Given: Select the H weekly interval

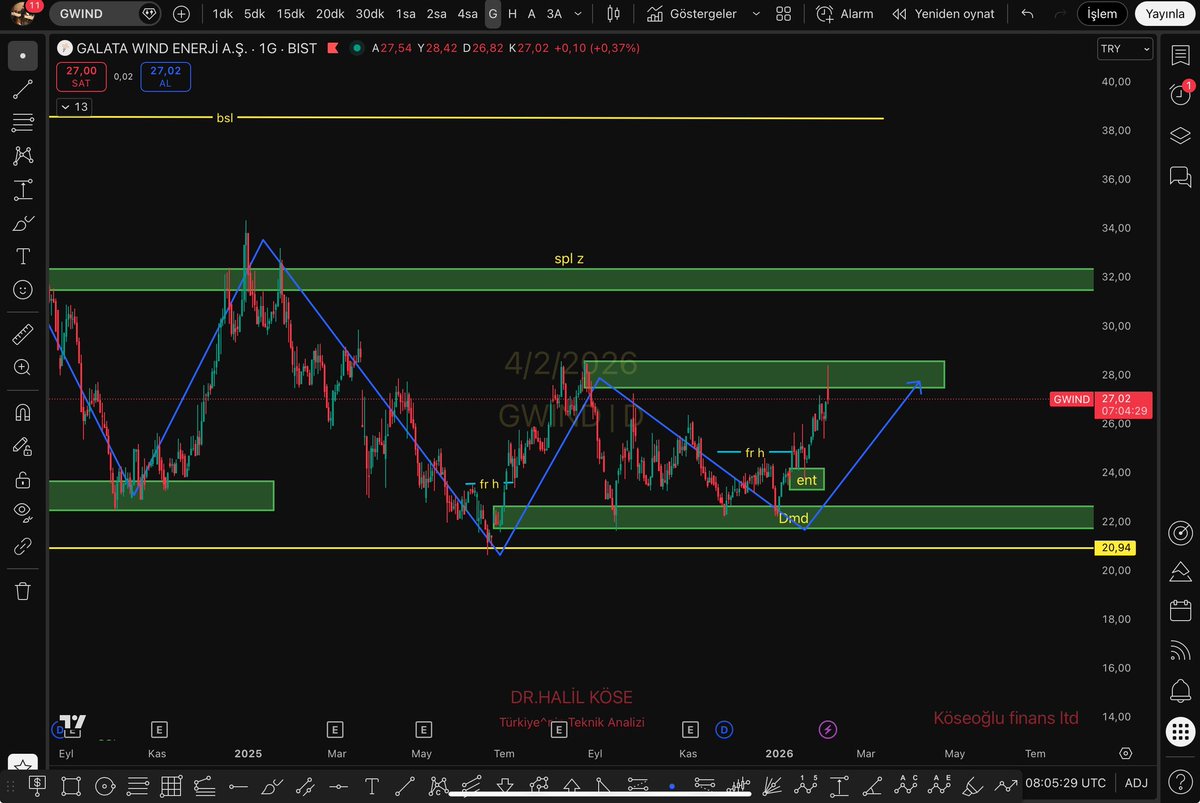Looking at the screenshot, I should coord(513,14).
